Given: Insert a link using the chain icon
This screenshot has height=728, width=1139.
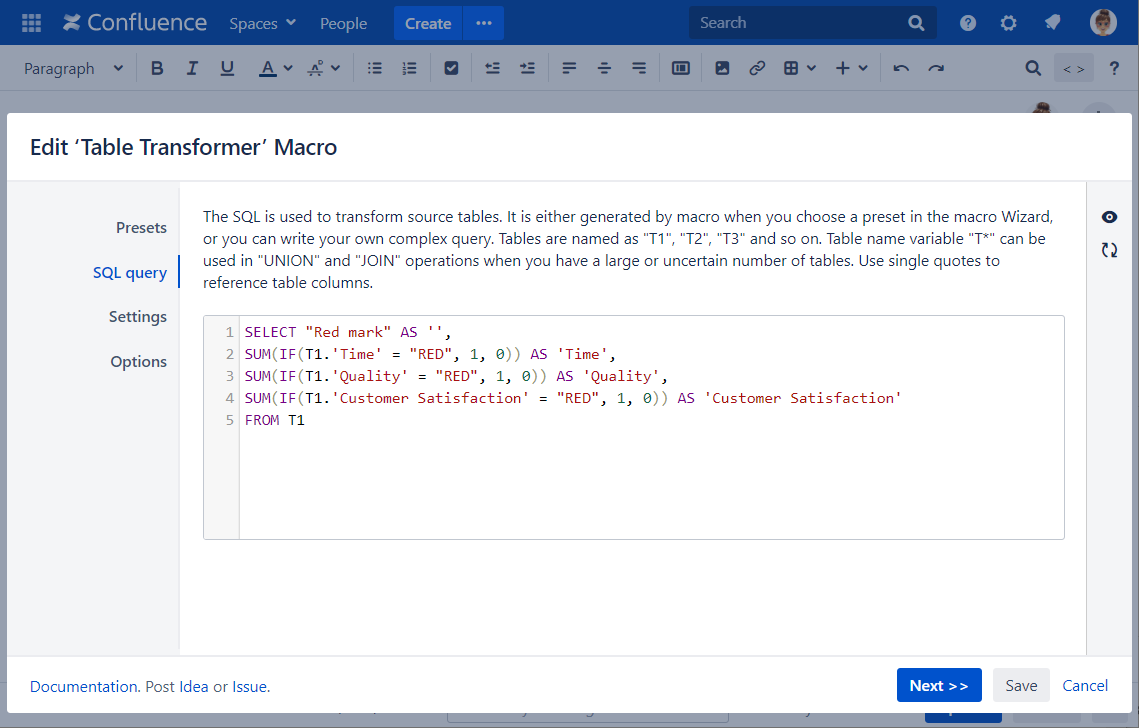Looking at the screenshot, I should tap(757, 68).
